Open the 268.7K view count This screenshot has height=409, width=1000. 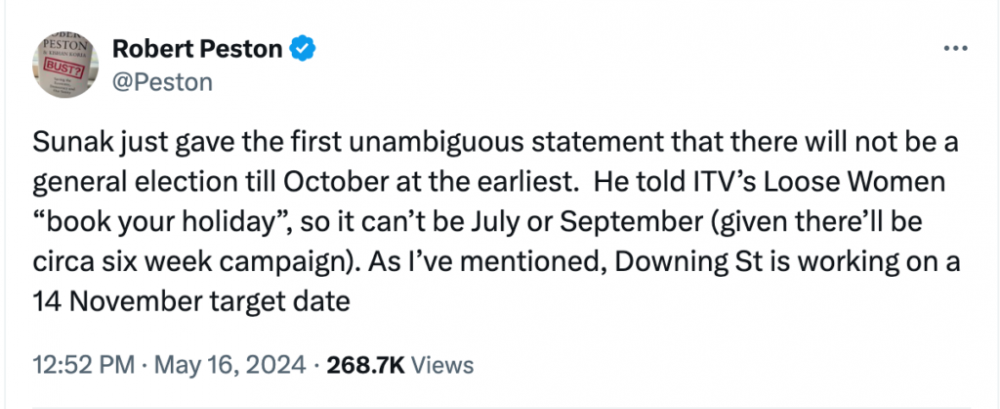pyautogui.click(x=365, y=365)
